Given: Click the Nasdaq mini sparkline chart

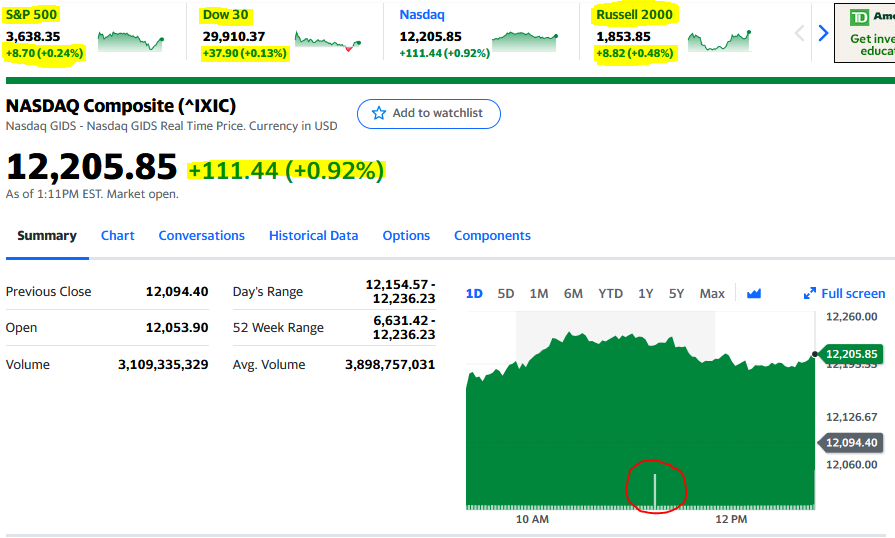Looking at the screenshot, I should (525, 42).
